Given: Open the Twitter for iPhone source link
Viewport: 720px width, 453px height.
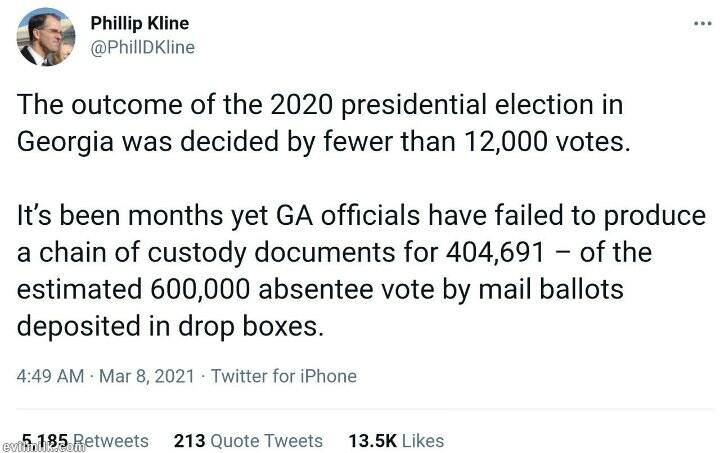Looking at the screenshot, I should click(x=285, y=376).
